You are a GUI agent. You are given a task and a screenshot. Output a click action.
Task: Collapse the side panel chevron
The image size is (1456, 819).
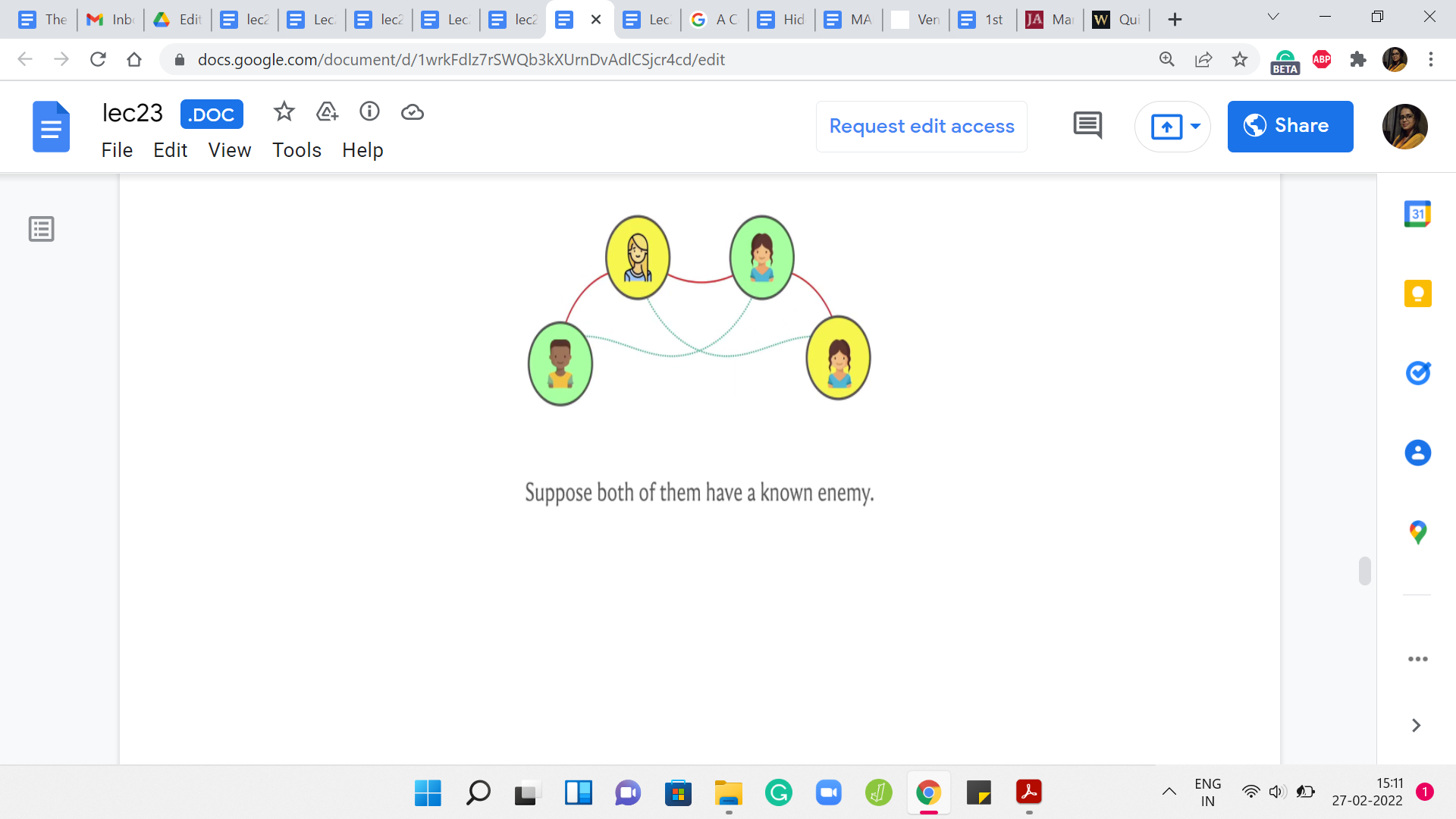click(x=1416, y=726)
